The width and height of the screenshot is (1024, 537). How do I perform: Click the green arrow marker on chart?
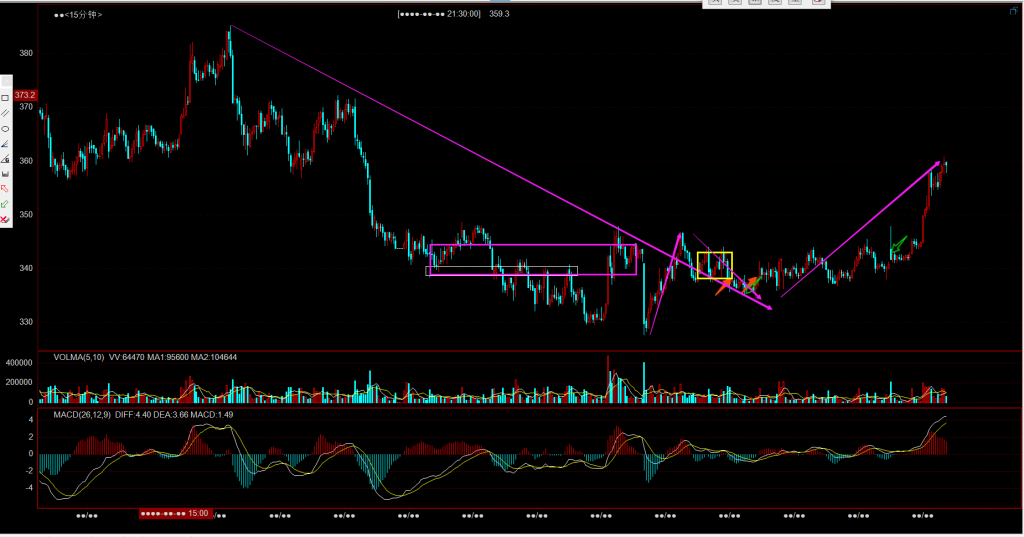pos(897,243)
